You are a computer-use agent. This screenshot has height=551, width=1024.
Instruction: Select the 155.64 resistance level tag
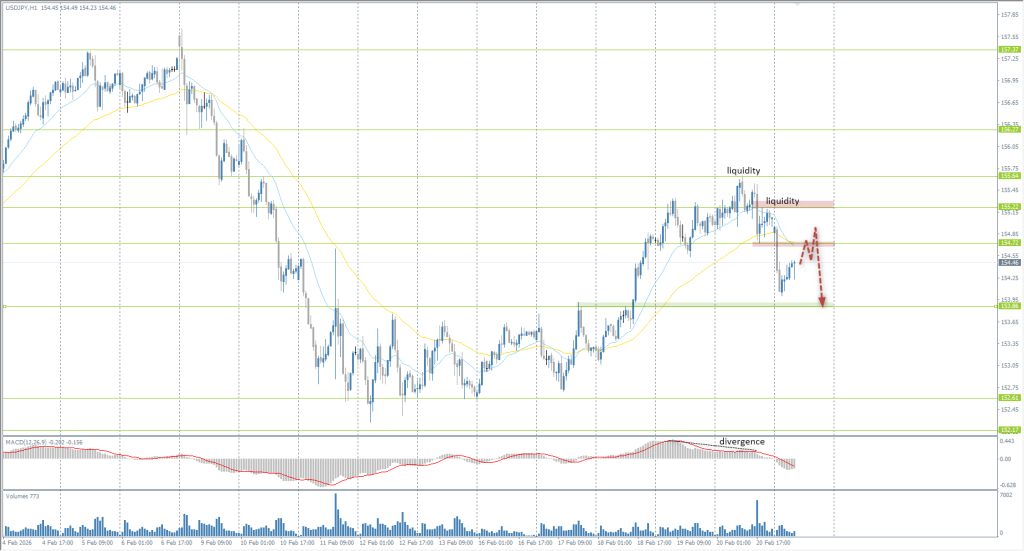(1009, 176)
